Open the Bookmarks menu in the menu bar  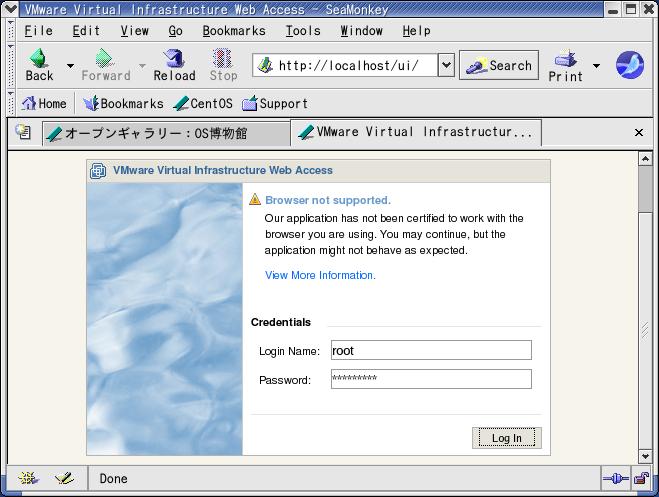[x=234, y=31]
